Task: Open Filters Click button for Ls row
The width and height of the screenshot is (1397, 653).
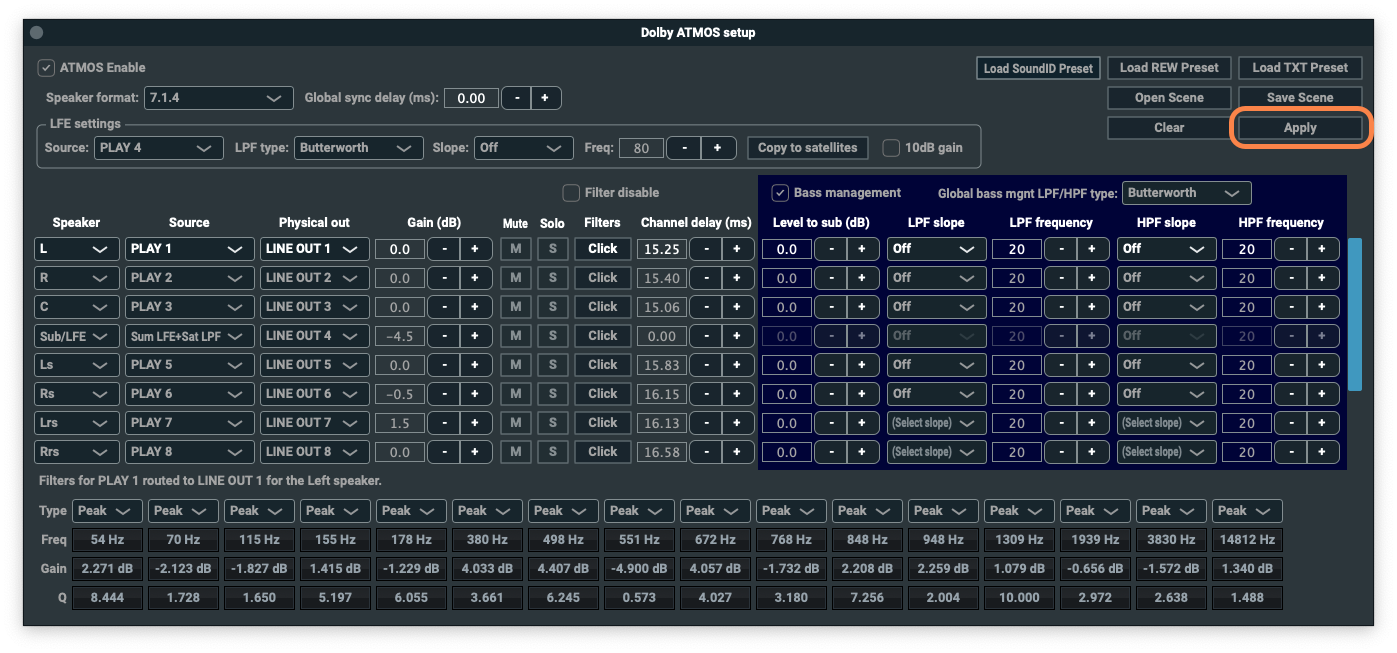Action: [603, 365]
